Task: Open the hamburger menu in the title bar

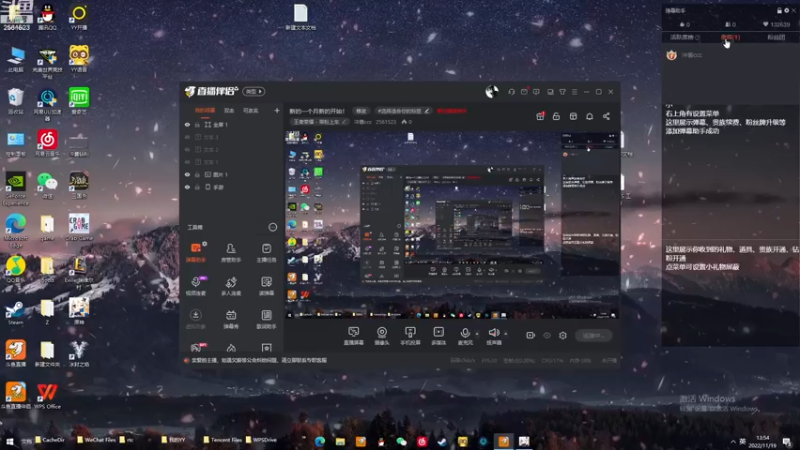Action: (574, 92)
